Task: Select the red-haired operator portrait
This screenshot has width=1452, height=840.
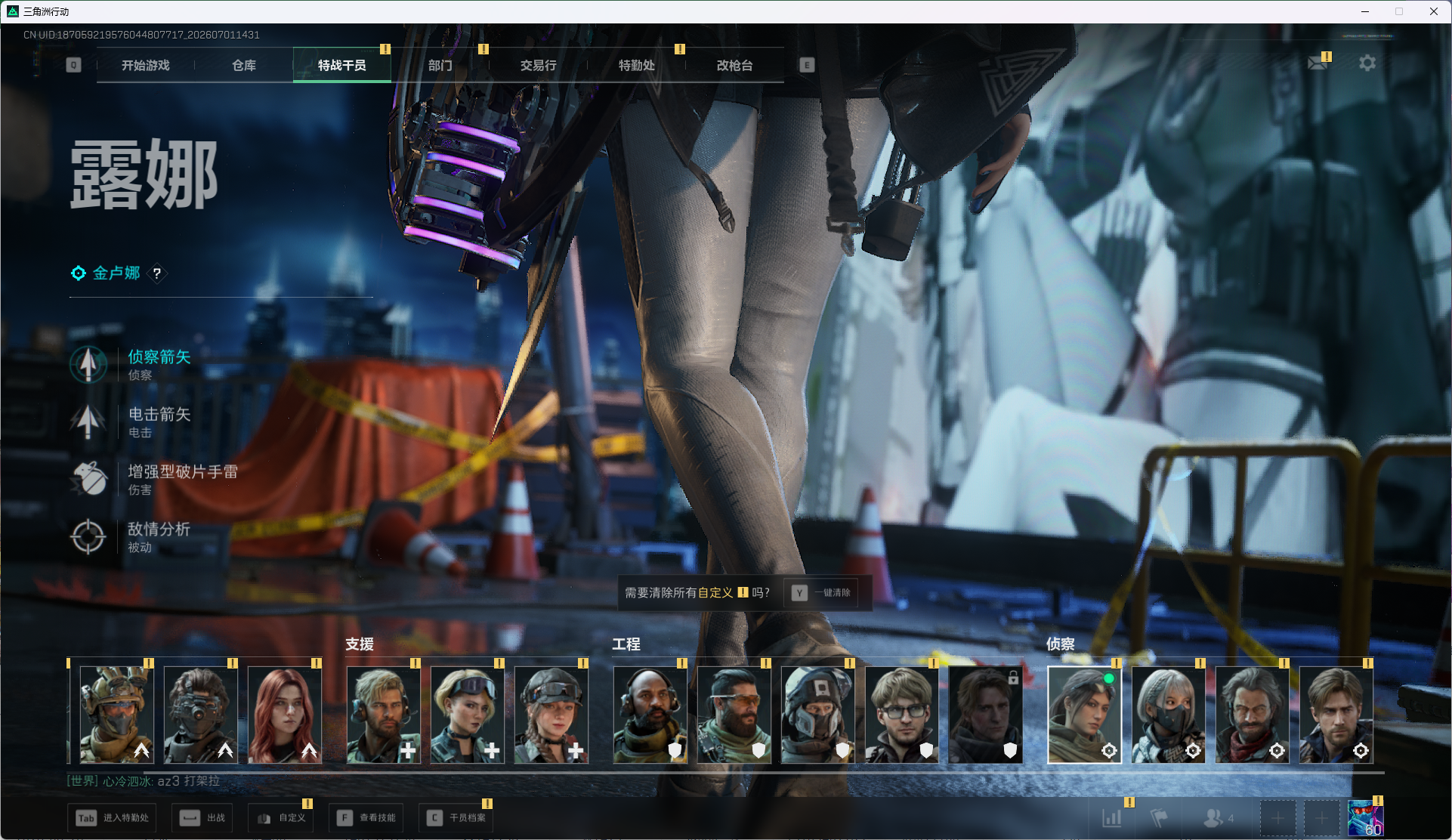Action: [285, 715]
